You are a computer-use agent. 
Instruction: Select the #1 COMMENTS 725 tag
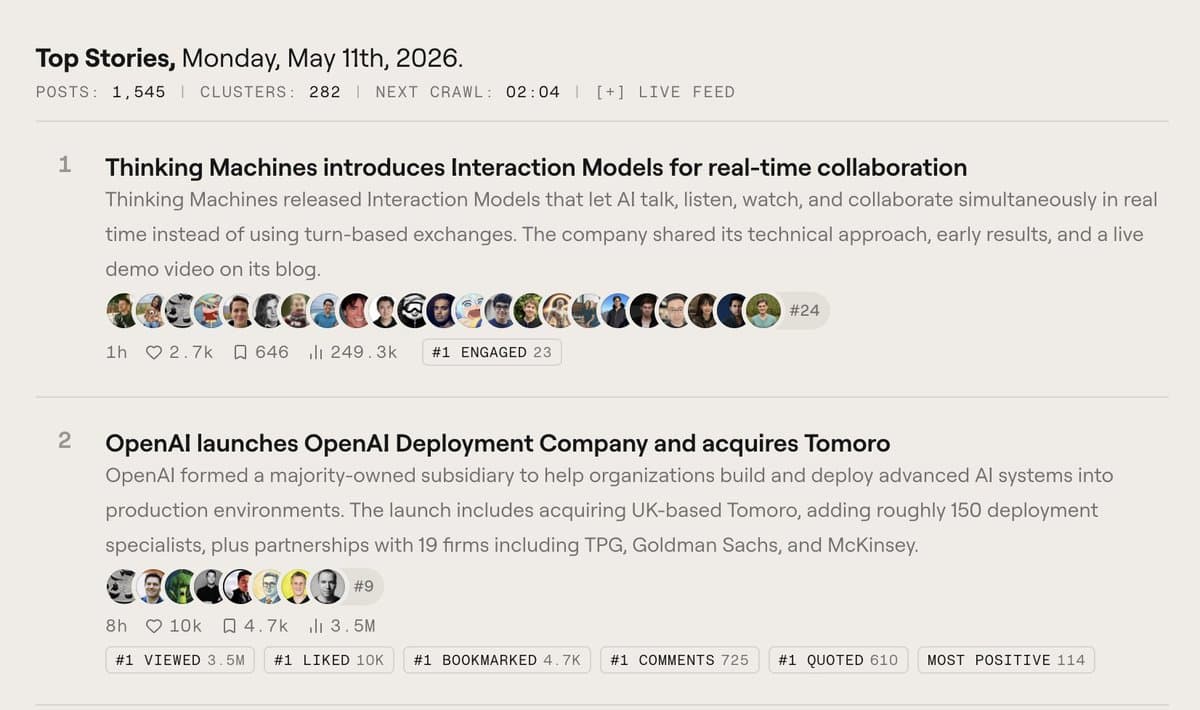679,660
